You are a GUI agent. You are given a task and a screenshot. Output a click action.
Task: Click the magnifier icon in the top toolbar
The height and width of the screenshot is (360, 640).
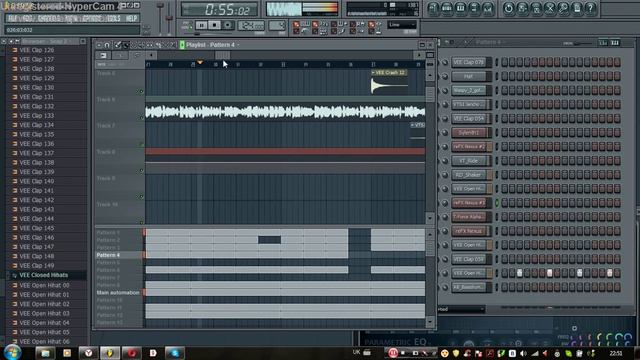pos(564,8)
